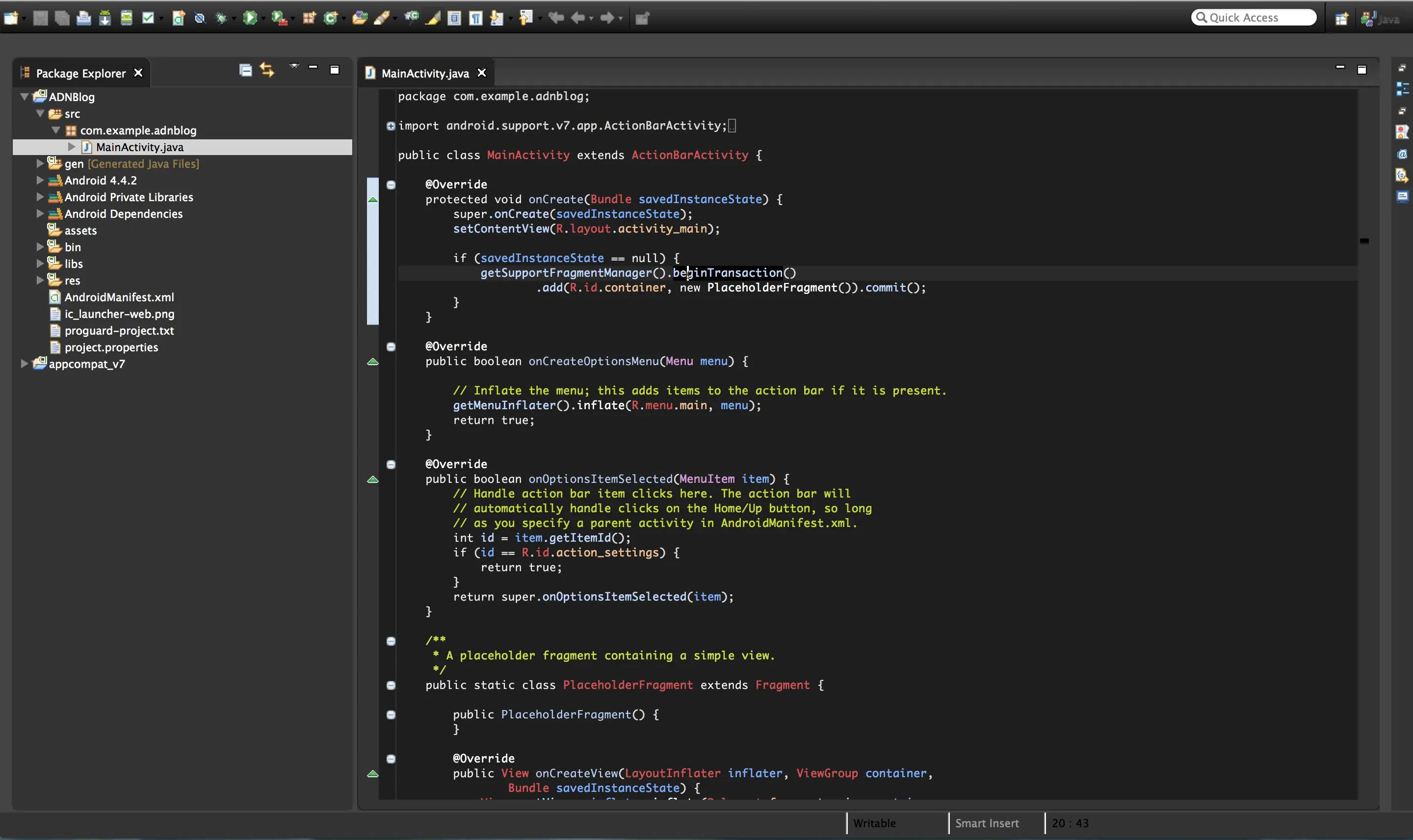Toggle Link with Editor in Package Explorer

267,70
